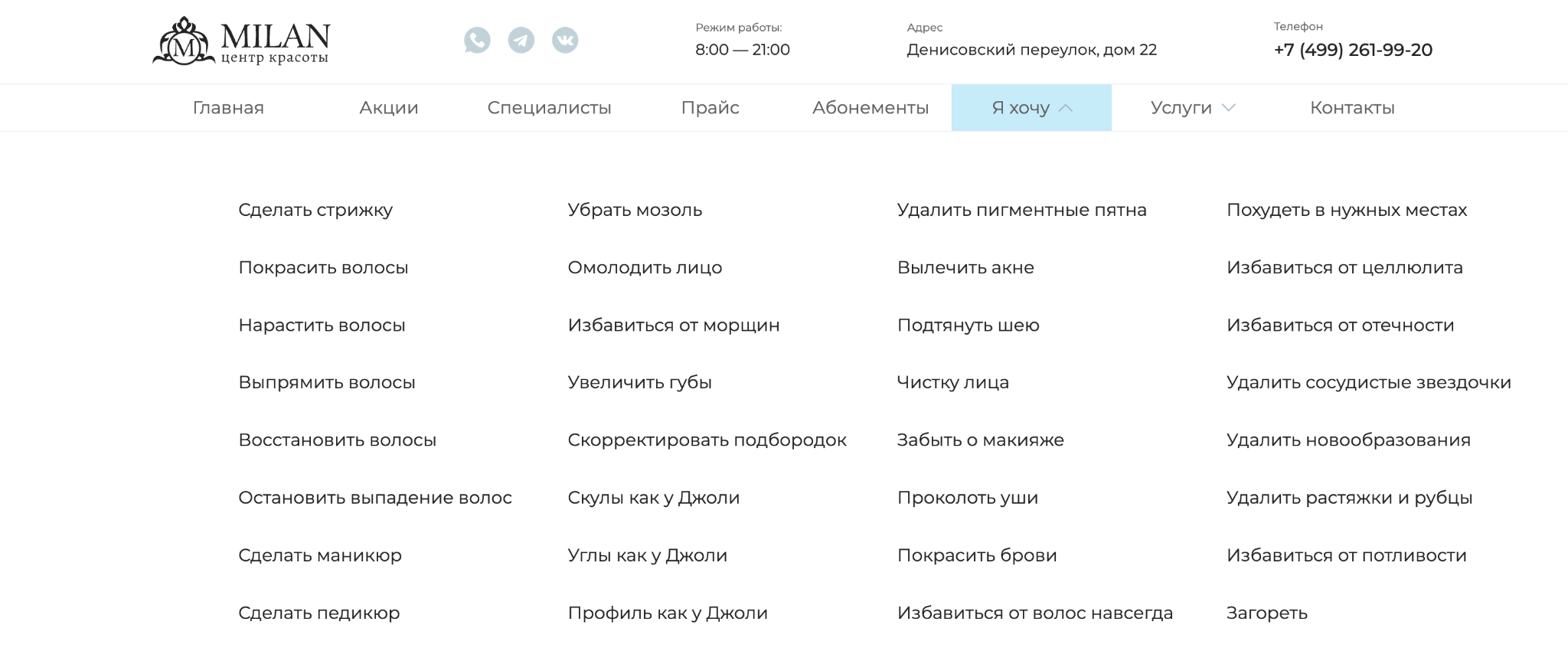Open the «Прайс» page
The width and height of the screenshot is (1568, 651).
tap(710, 107)
